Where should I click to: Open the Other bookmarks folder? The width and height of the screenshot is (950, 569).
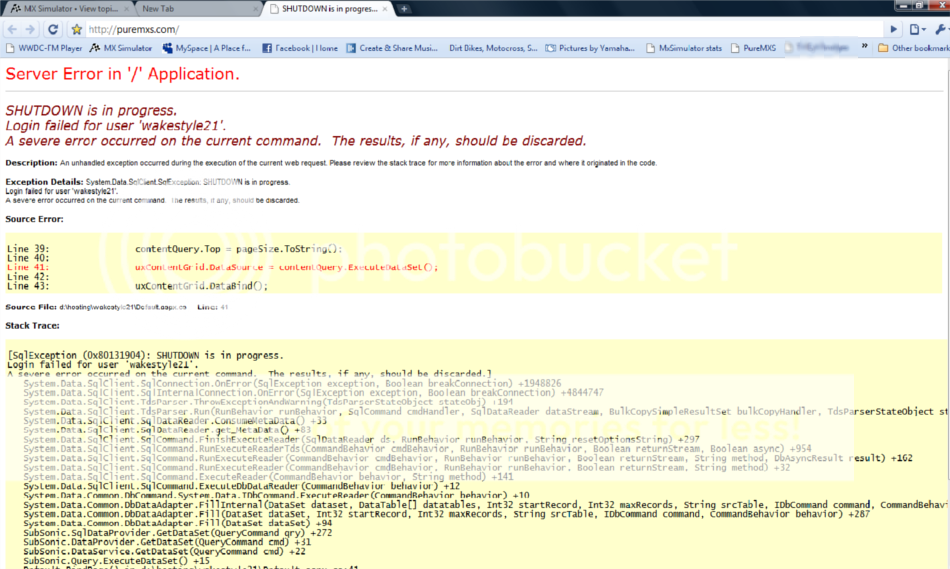(914, 47)
